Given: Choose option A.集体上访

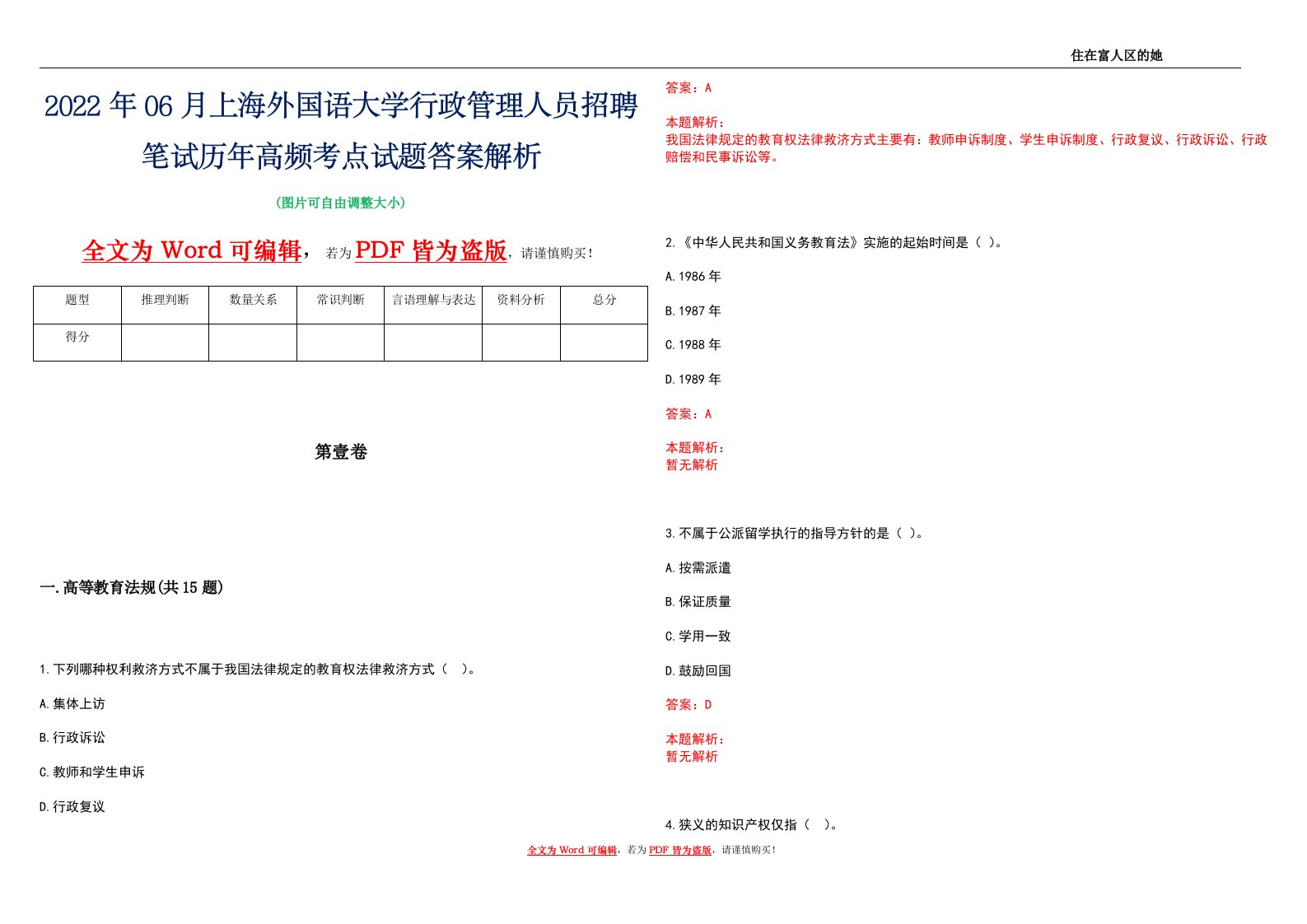Looking at the screenshot, I should [x=72, y=703].
